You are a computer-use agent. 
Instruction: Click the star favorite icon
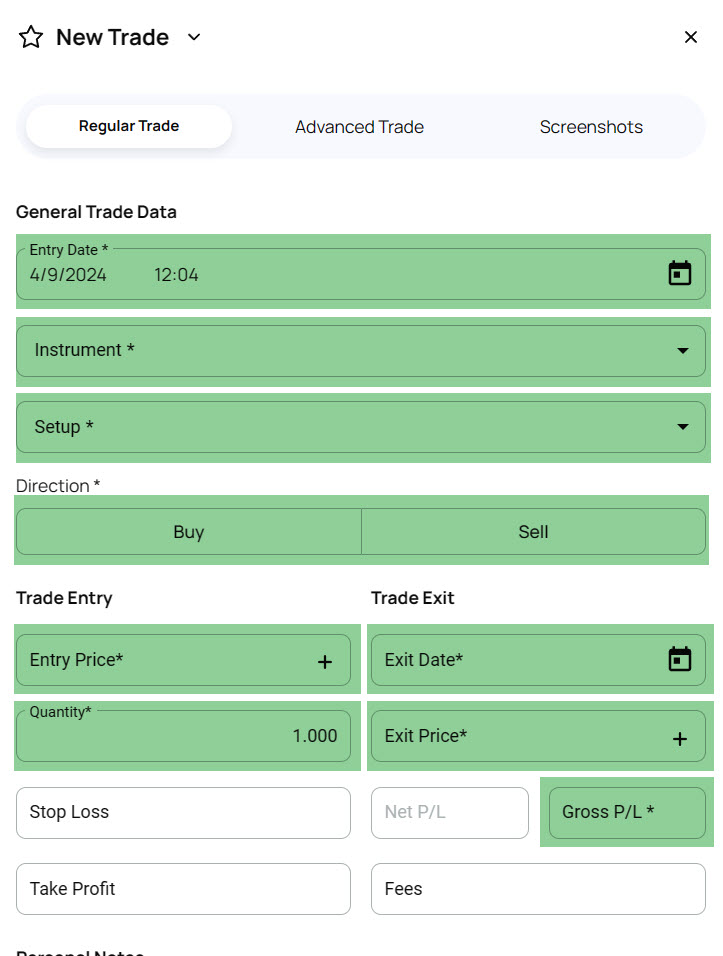[x=31, y=38]
